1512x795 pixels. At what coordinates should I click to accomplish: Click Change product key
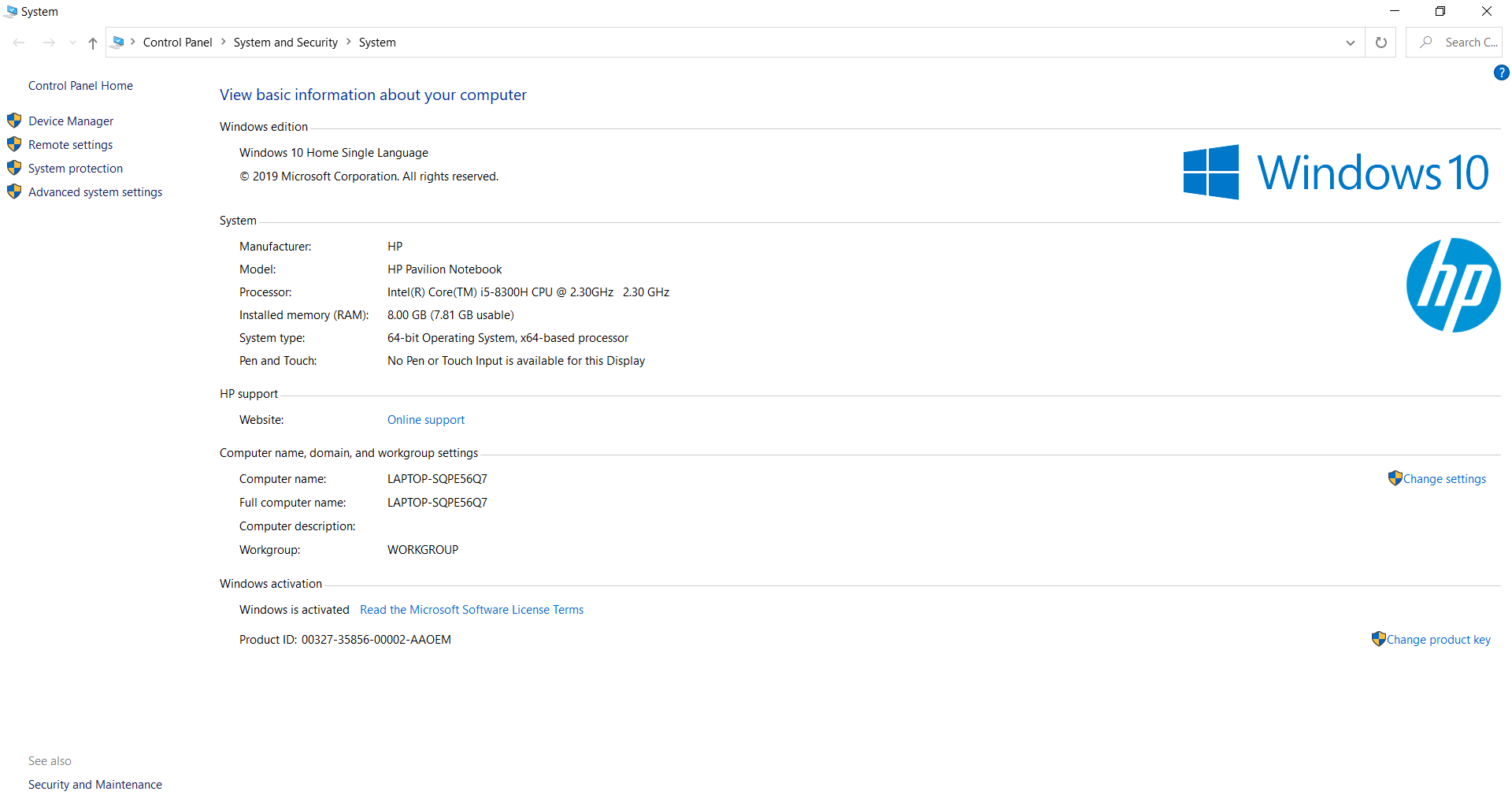[x=1438, y=639]
